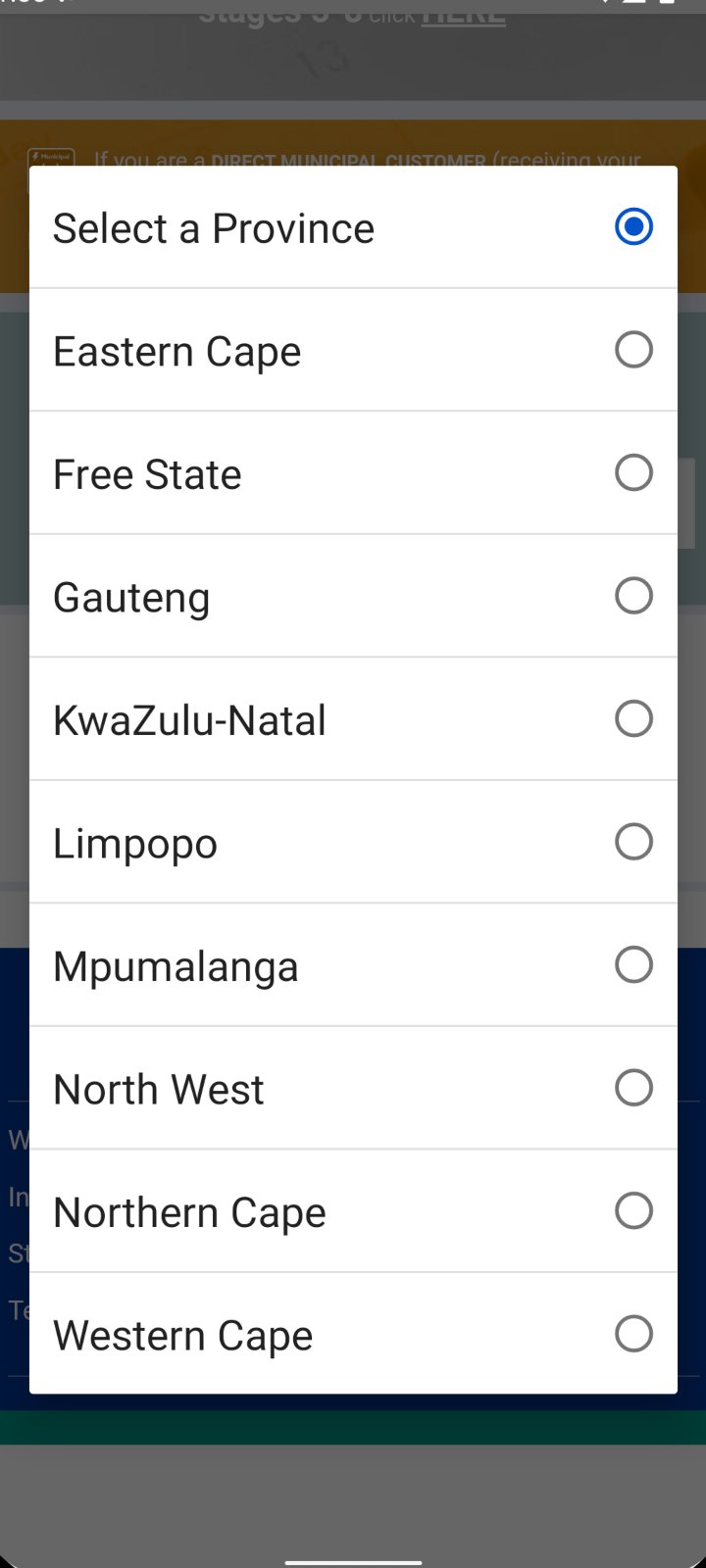Pick the Northern Cape radio button
This screenshot has height=1568, width=706.
point(633,1210)
